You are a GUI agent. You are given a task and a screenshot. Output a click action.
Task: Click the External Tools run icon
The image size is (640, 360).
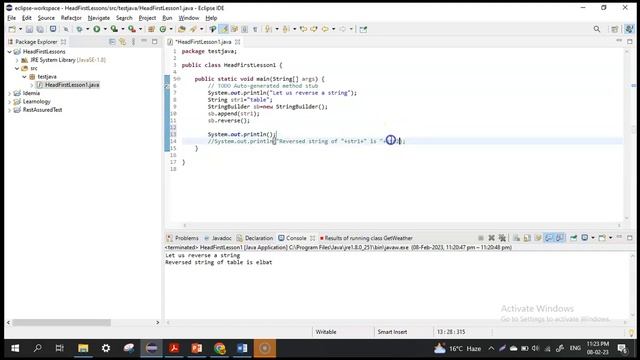[132, 29]
